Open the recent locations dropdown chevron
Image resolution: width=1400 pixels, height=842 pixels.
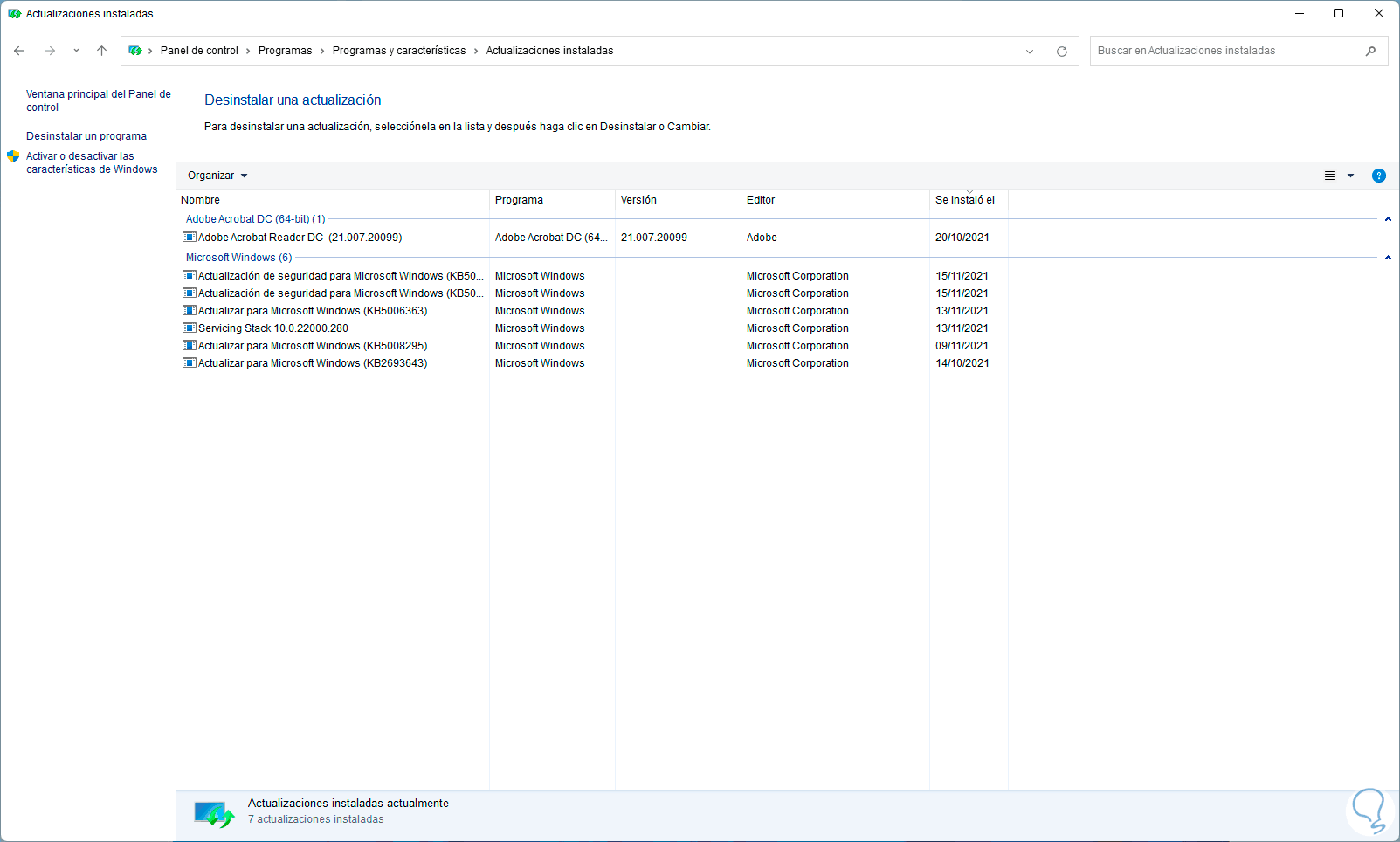(76, 51)
